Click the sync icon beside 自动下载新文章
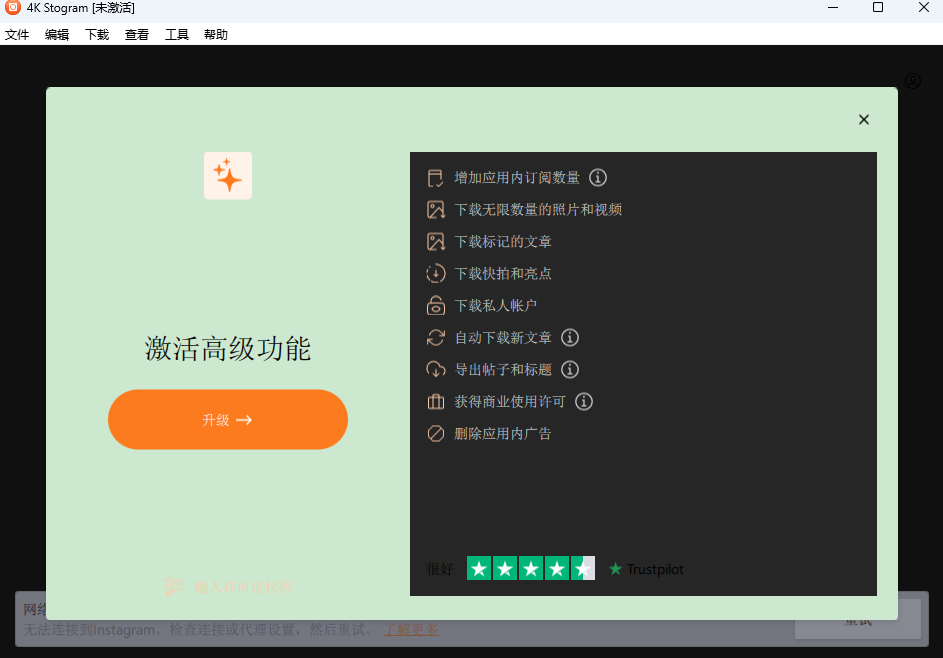The height and width of the screenshot is (658, 943). click(x=435, y=337)
